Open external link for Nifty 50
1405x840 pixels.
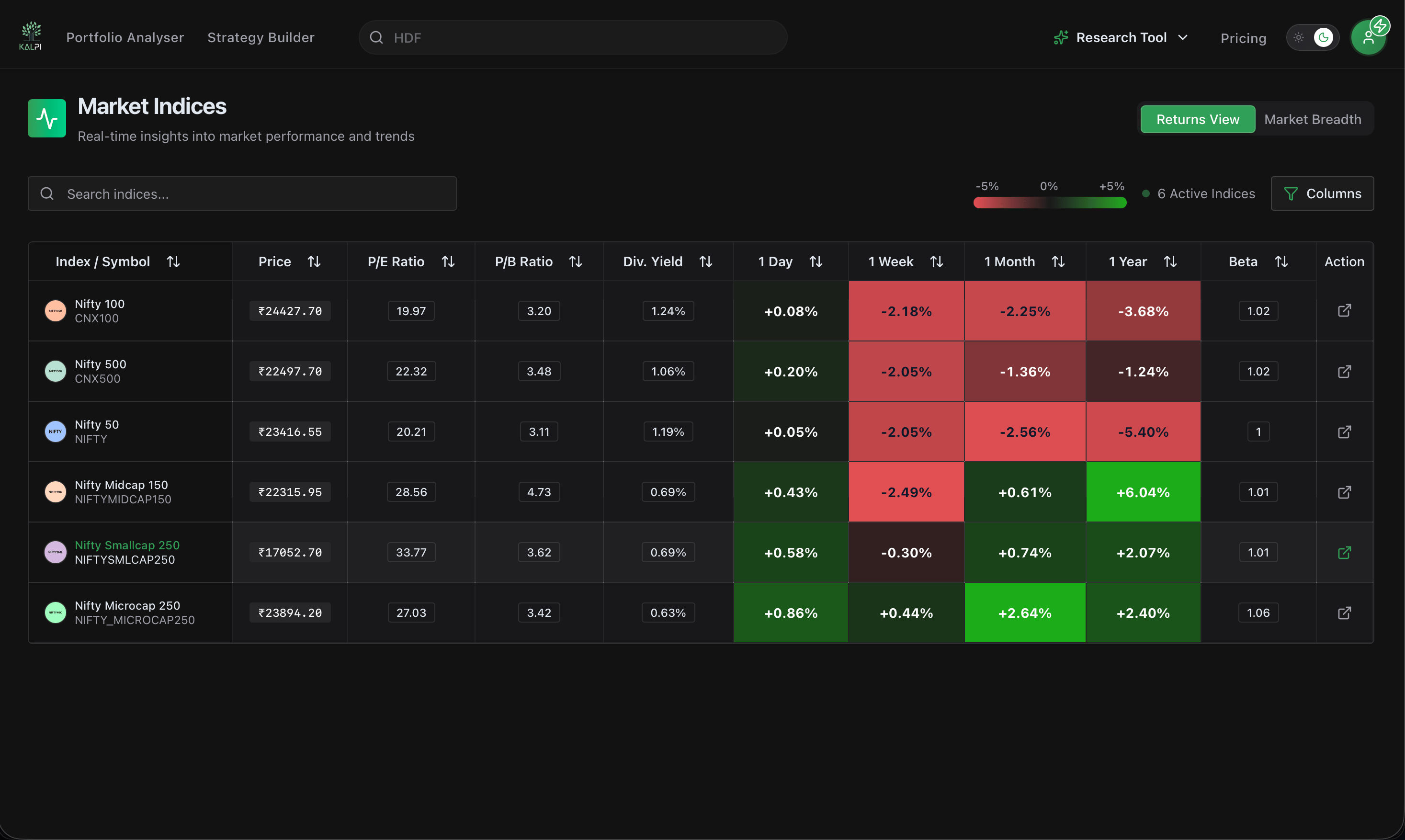coord(1345,432)
